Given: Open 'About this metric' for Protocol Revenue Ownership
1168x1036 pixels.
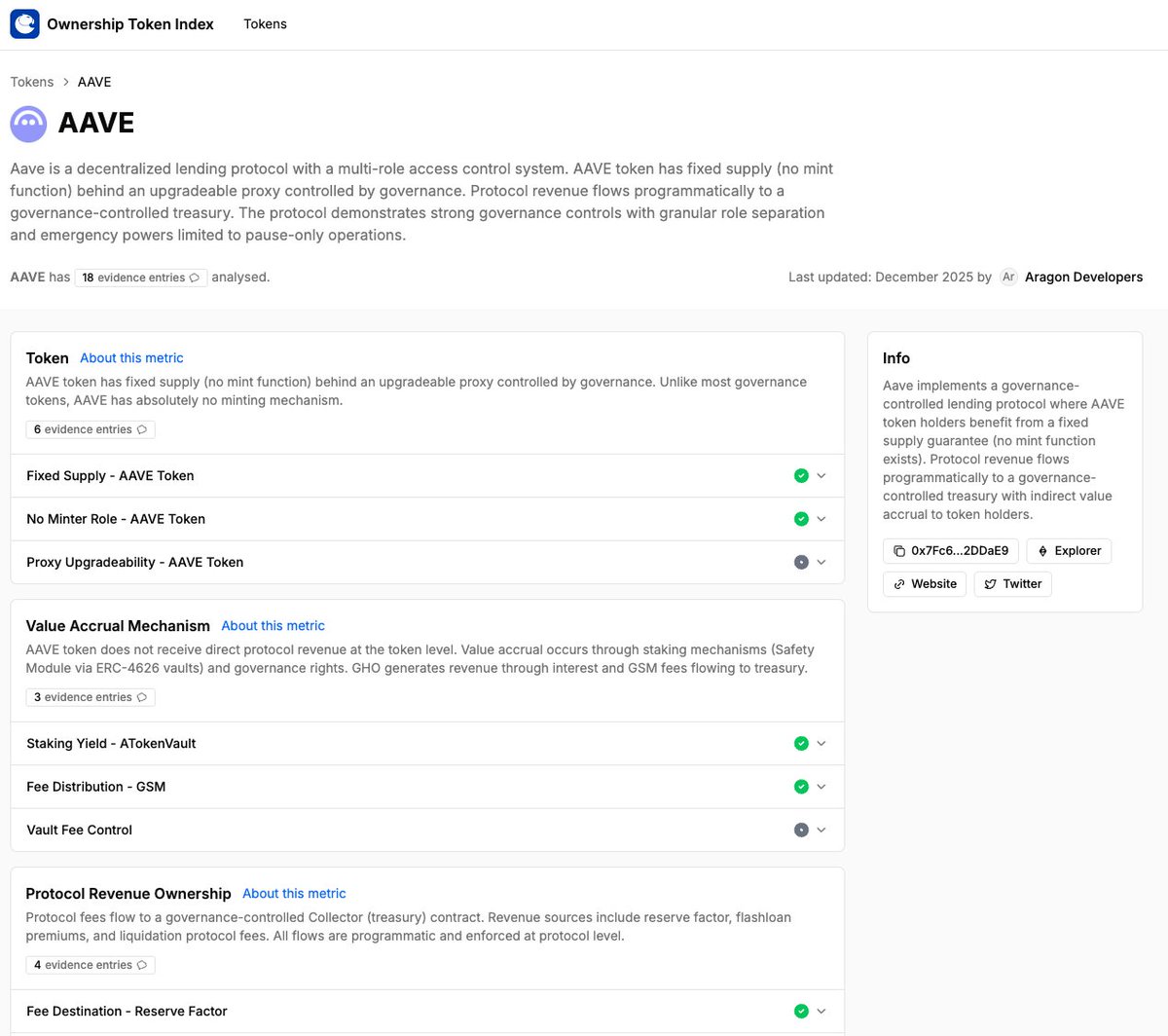Looking at the screenshot, I should coord(294,894).
